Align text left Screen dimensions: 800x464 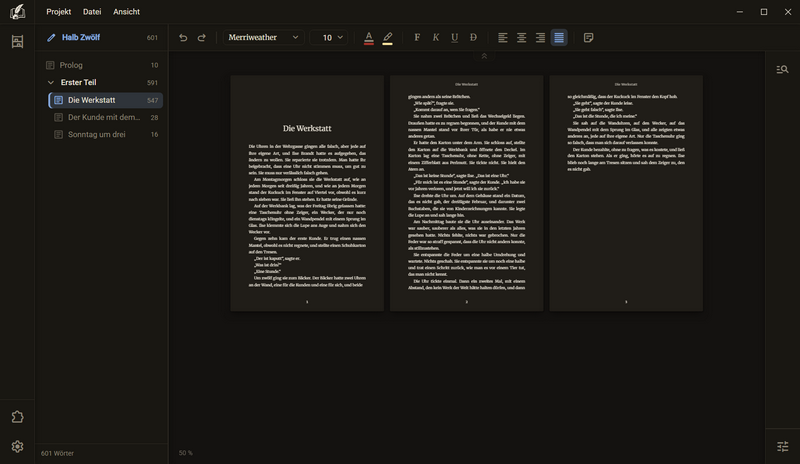pyautogui.click(x=503, y=37)
